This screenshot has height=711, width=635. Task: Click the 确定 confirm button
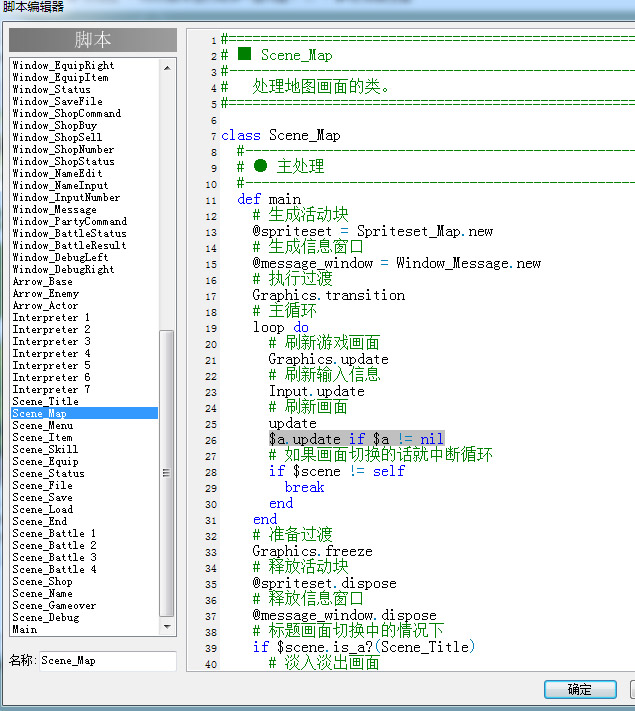(x=580, y=689)
